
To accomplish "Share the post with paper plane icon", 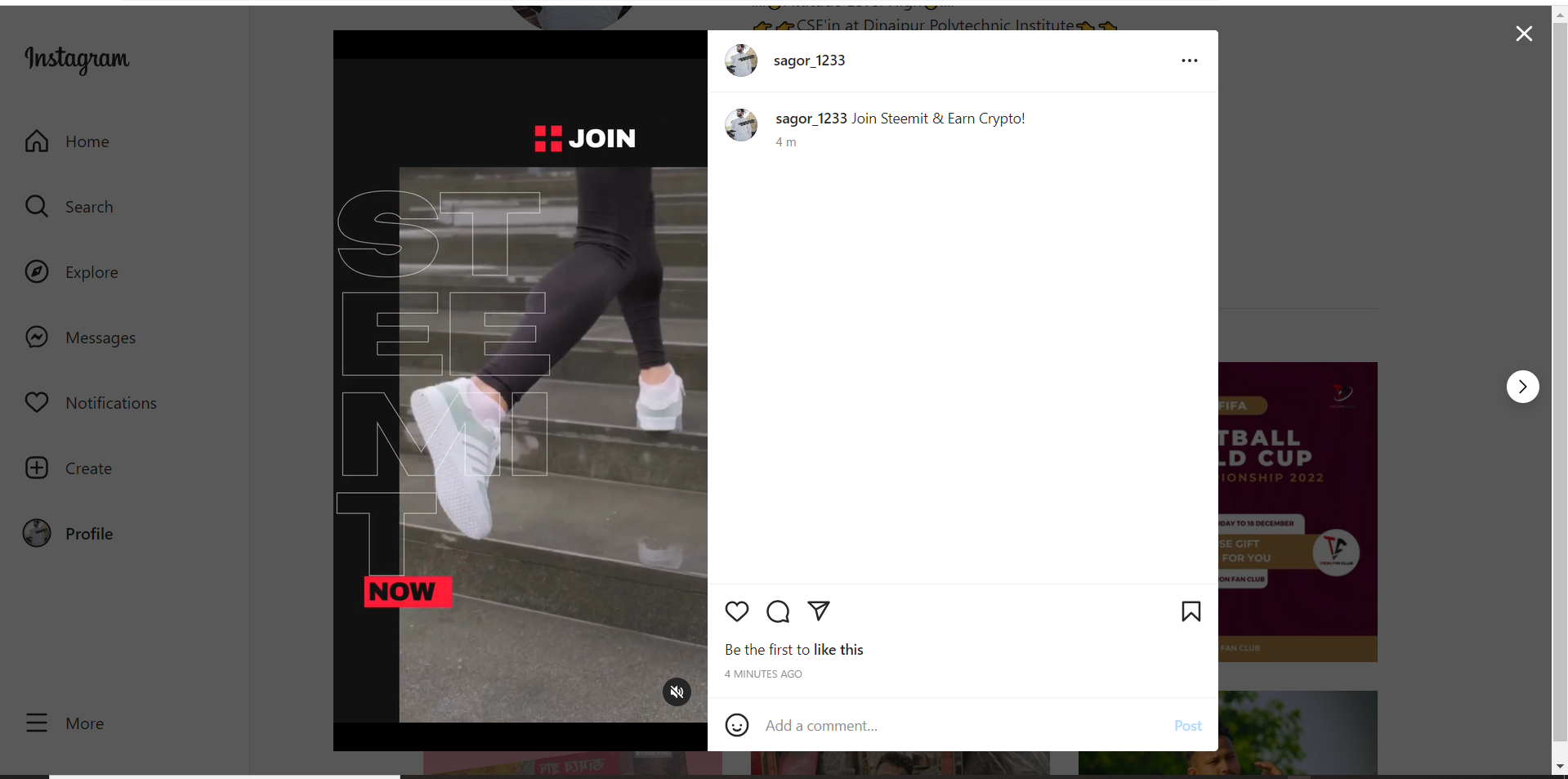I will (x=819, y=611).
